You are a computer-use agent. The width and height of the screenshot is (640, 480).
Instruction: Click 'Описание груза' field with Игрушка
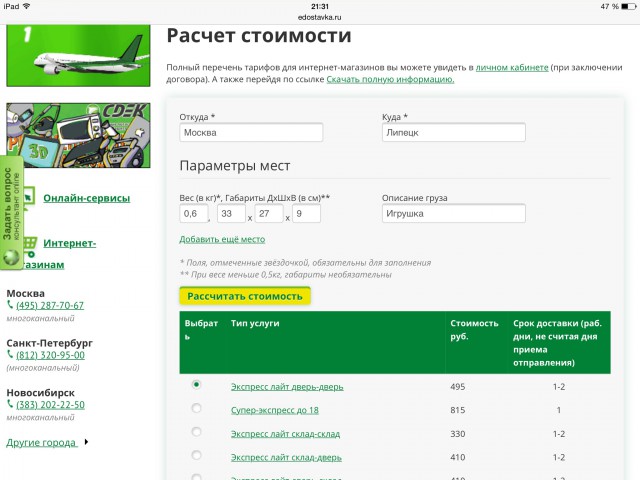454,213
